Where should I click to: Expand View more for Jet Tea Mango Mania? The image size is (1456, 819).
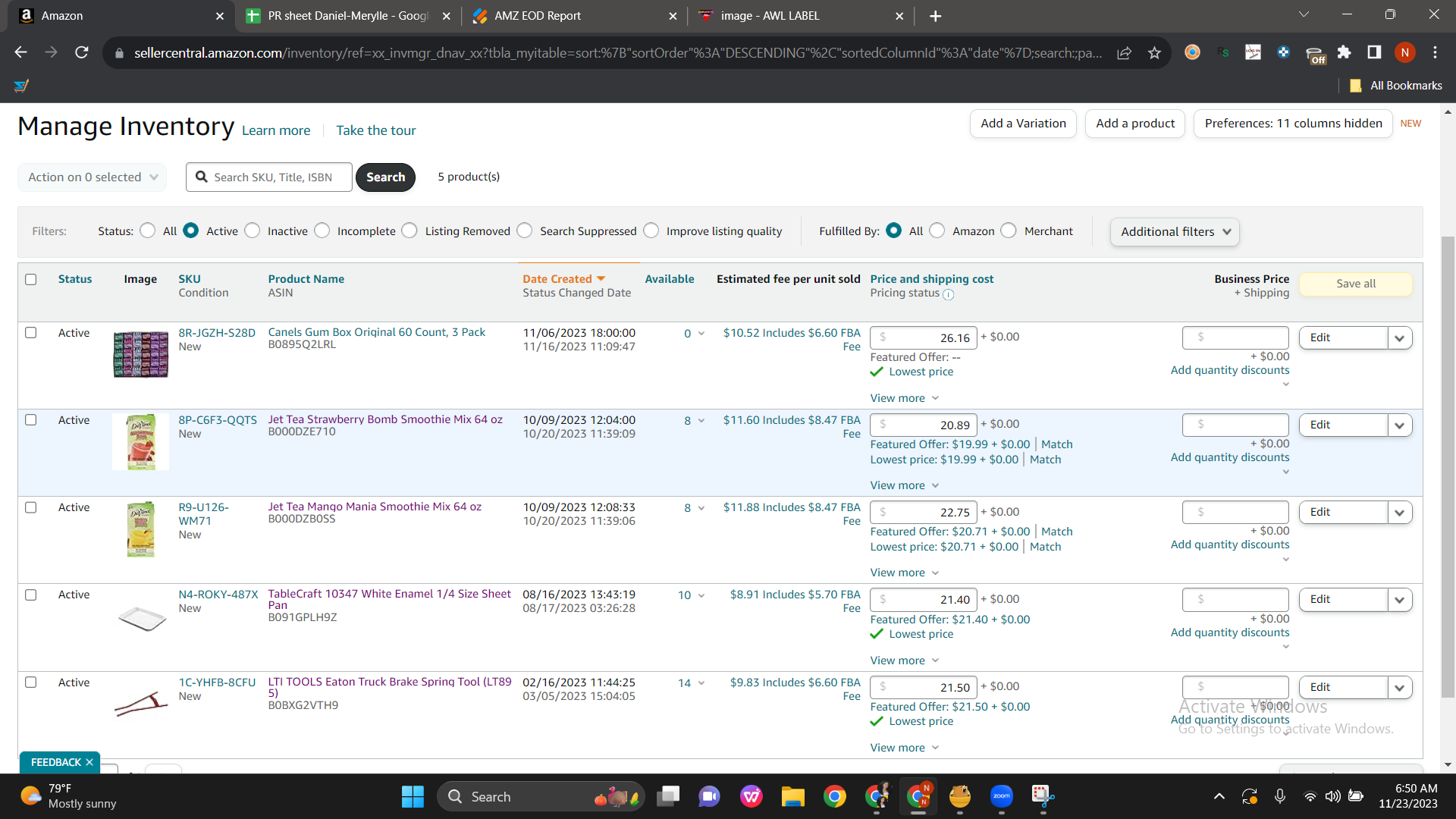pos(905,573)
